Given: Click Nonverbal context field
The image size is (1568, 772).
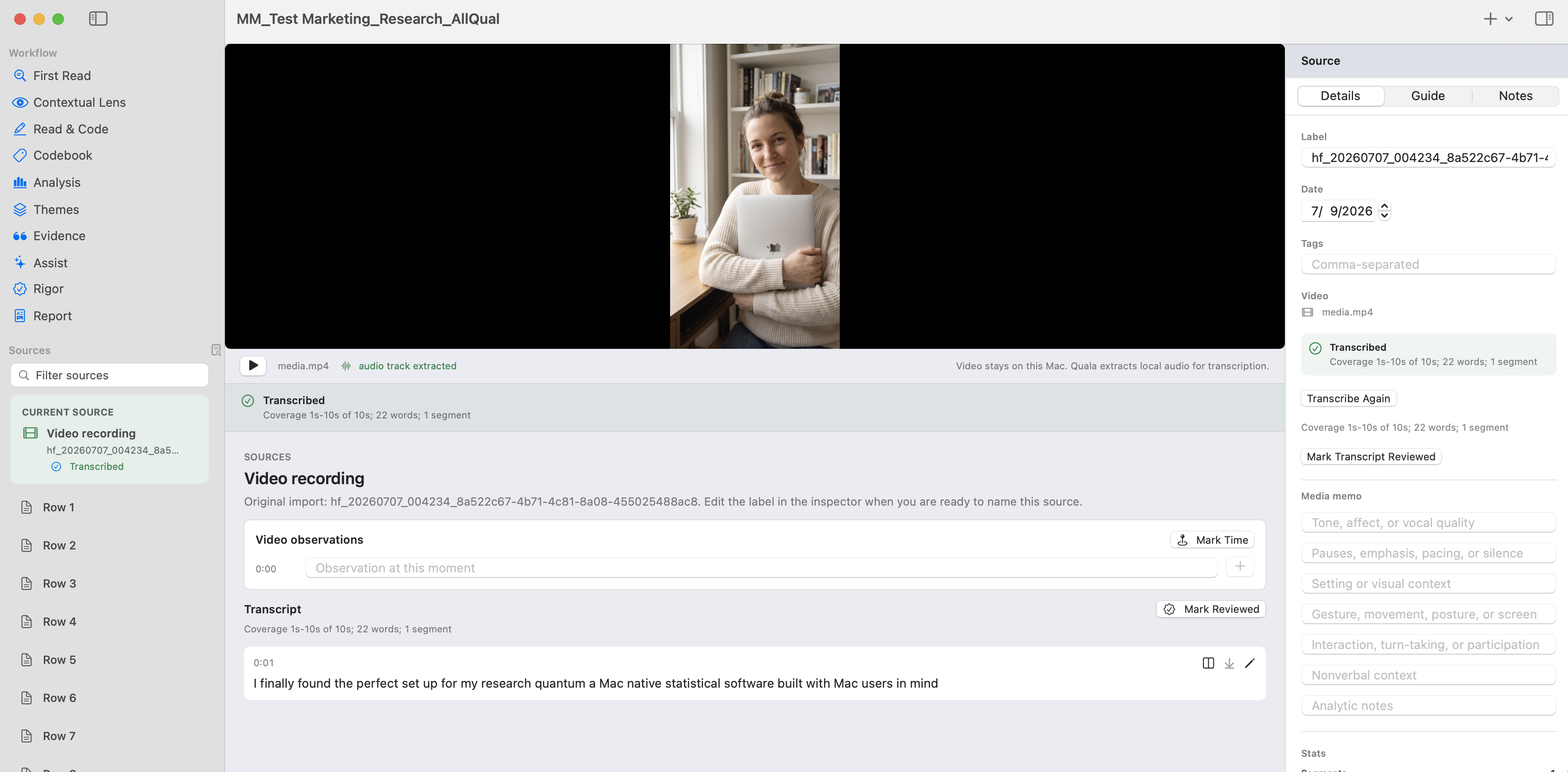Looking at the screenshot, I should point(1428,675).
